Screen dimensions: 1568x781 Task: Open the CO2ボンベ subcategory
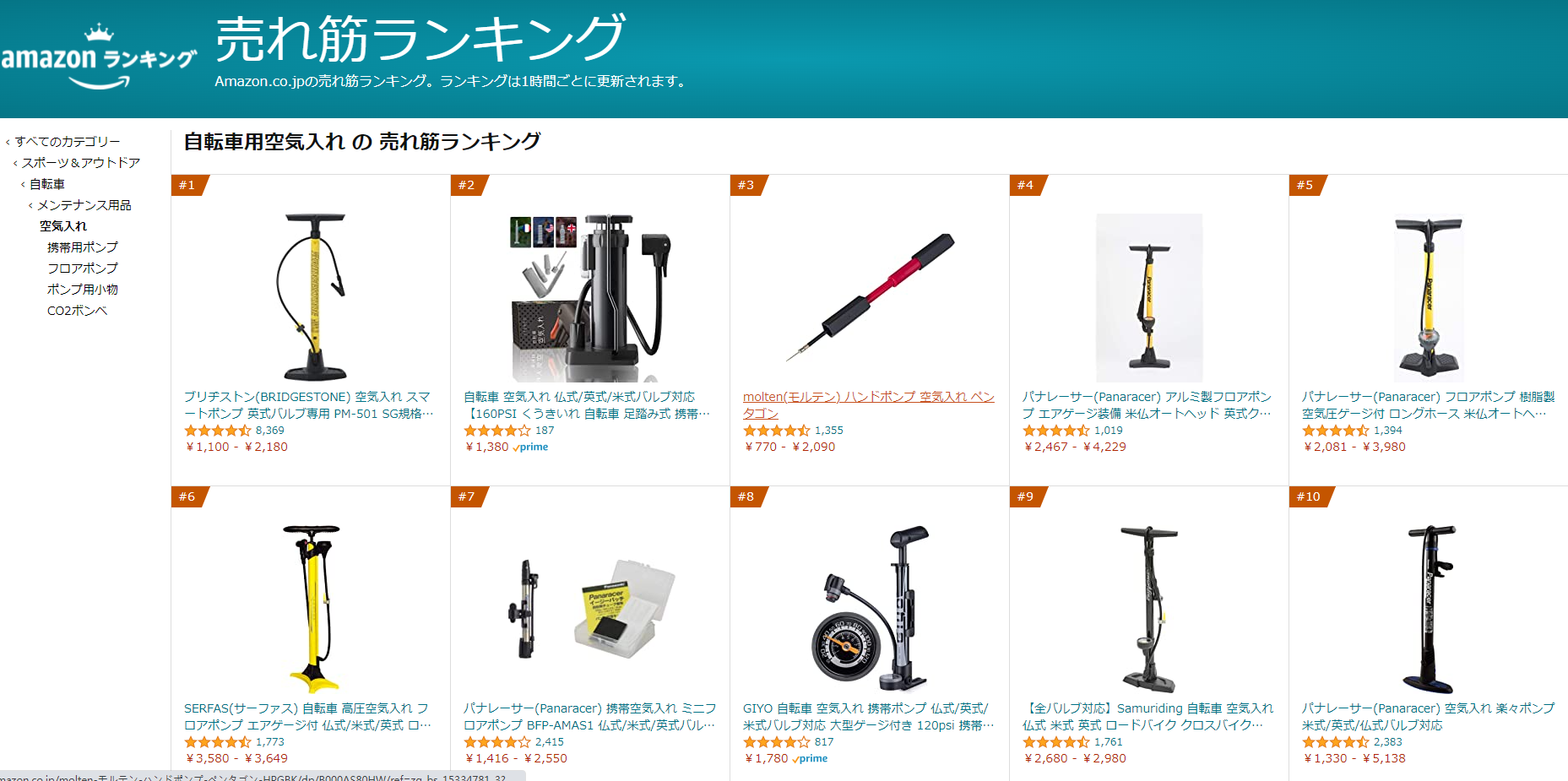[x=77, y=310]
